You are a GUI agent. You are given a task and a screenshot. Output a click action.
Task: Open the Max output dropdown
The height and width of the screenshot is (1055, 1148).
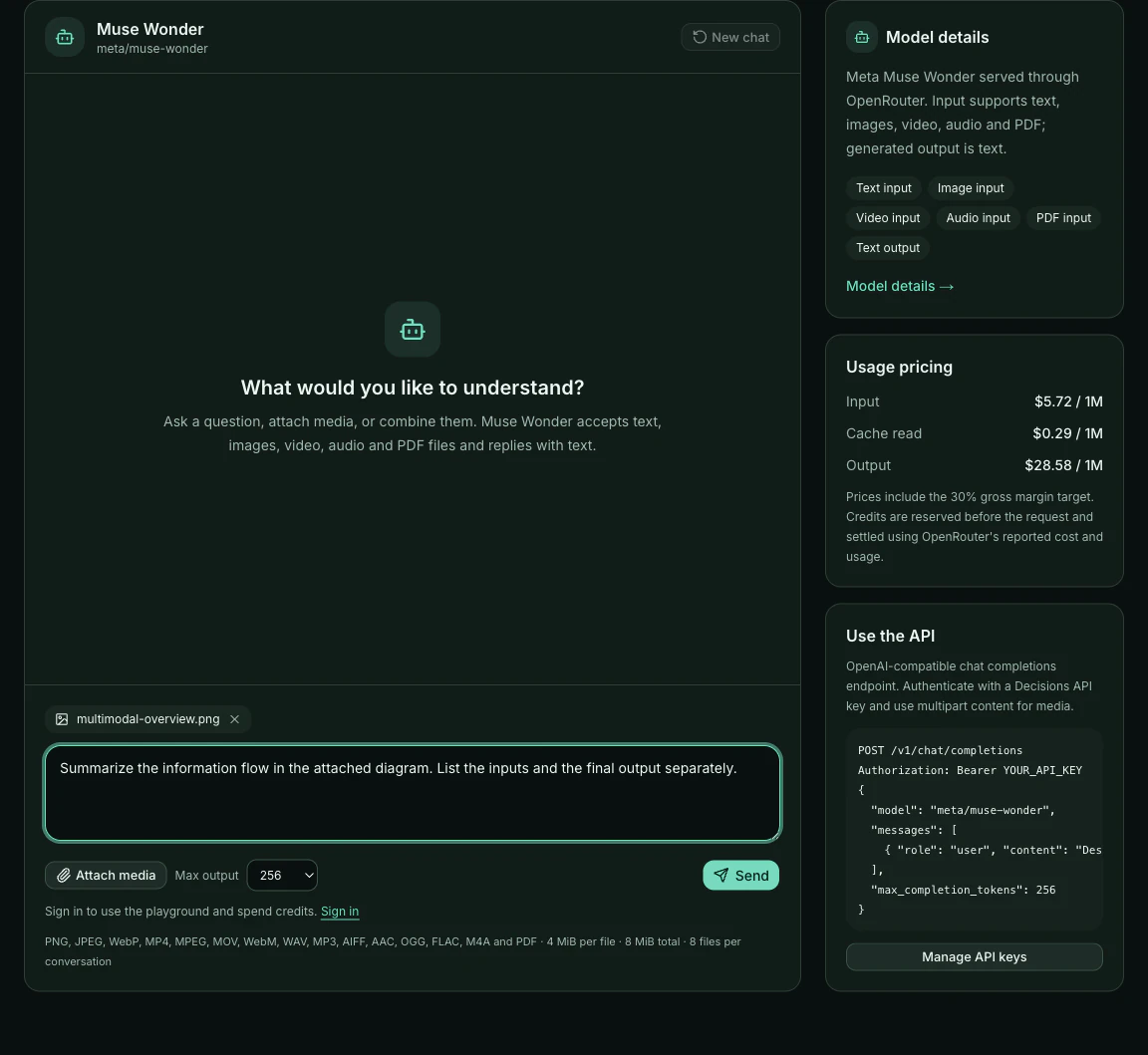point(282,876)
